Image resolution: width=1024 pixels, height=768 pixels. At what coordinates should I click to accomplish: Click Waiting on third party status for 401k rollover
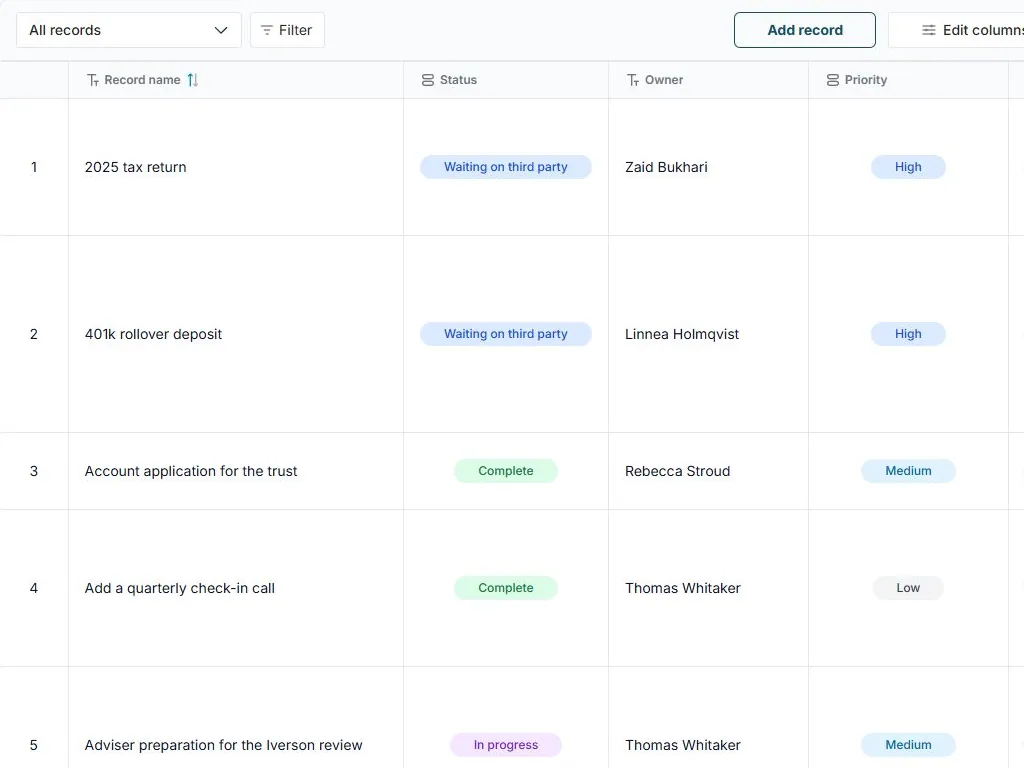505,334
